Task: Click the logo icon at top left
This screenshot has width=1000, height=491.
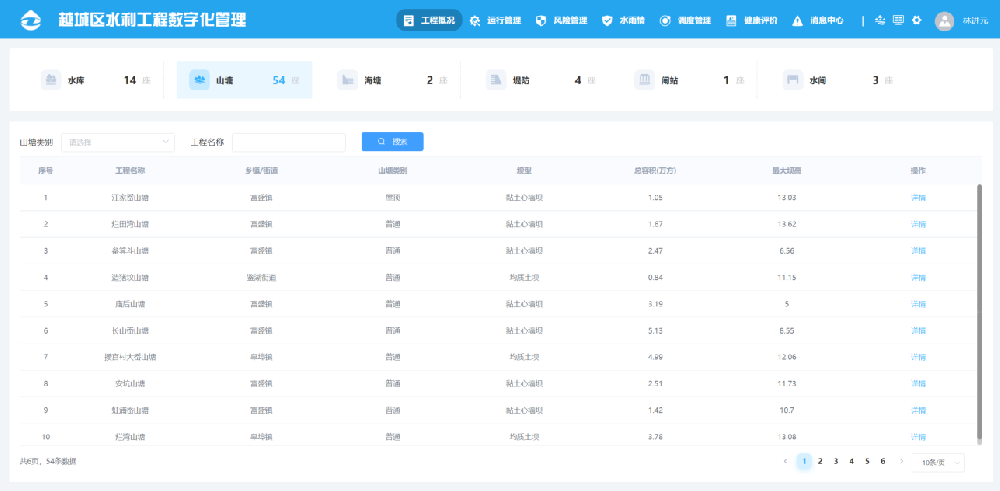Action: (x=32, y=20)
